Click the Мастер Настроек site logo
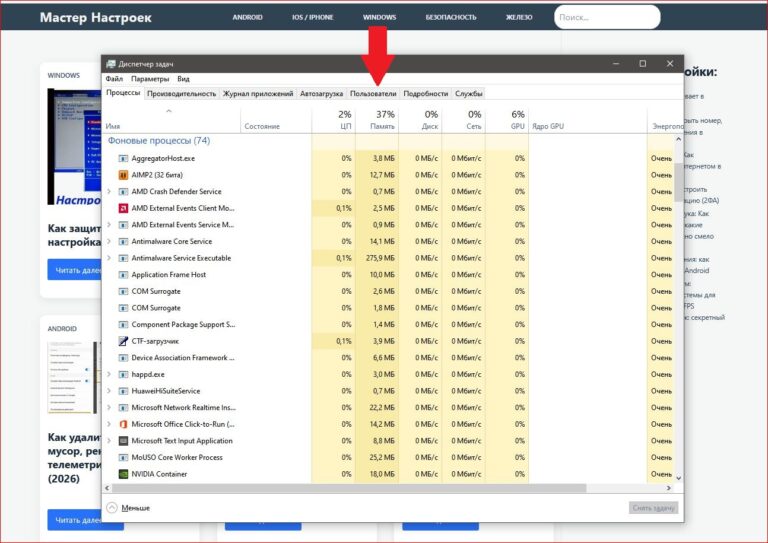The image size is (768, 543). click(96, 18)
